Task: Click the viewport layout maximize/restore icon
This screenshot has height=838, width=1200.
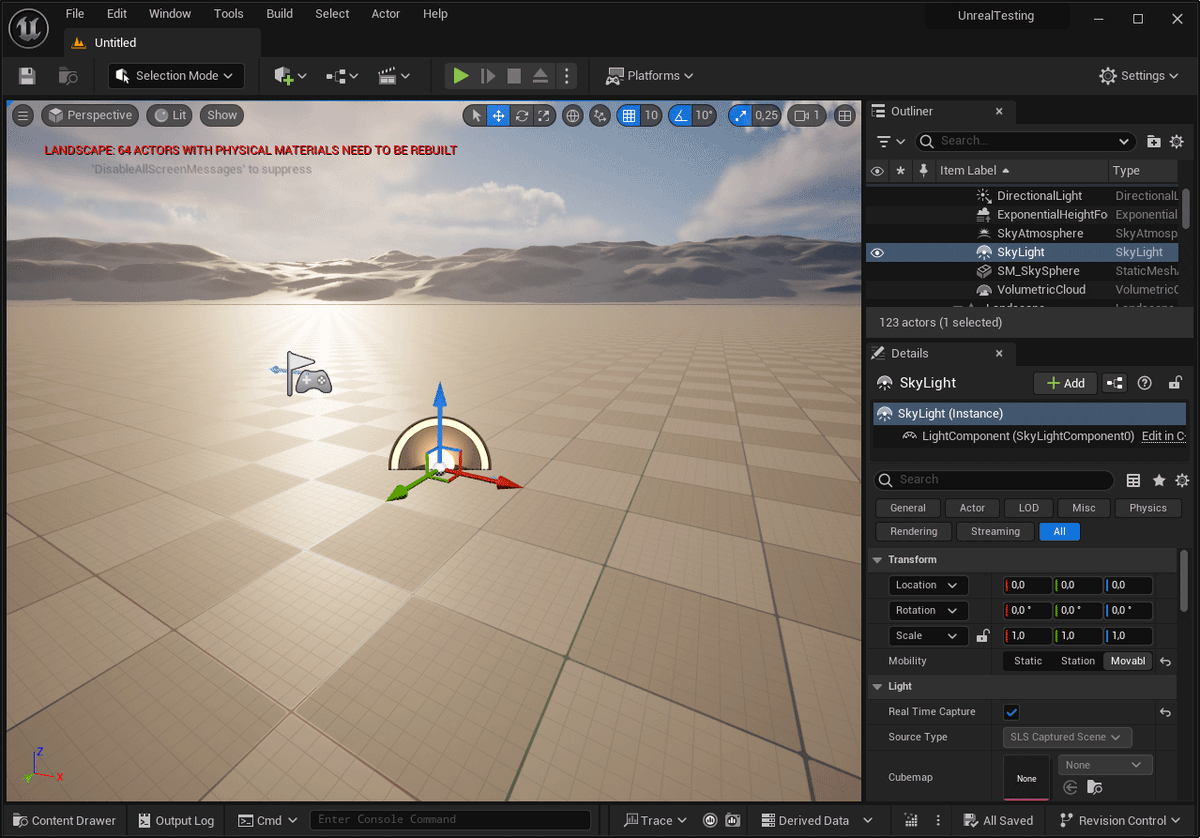Action: tap(845, 116)
